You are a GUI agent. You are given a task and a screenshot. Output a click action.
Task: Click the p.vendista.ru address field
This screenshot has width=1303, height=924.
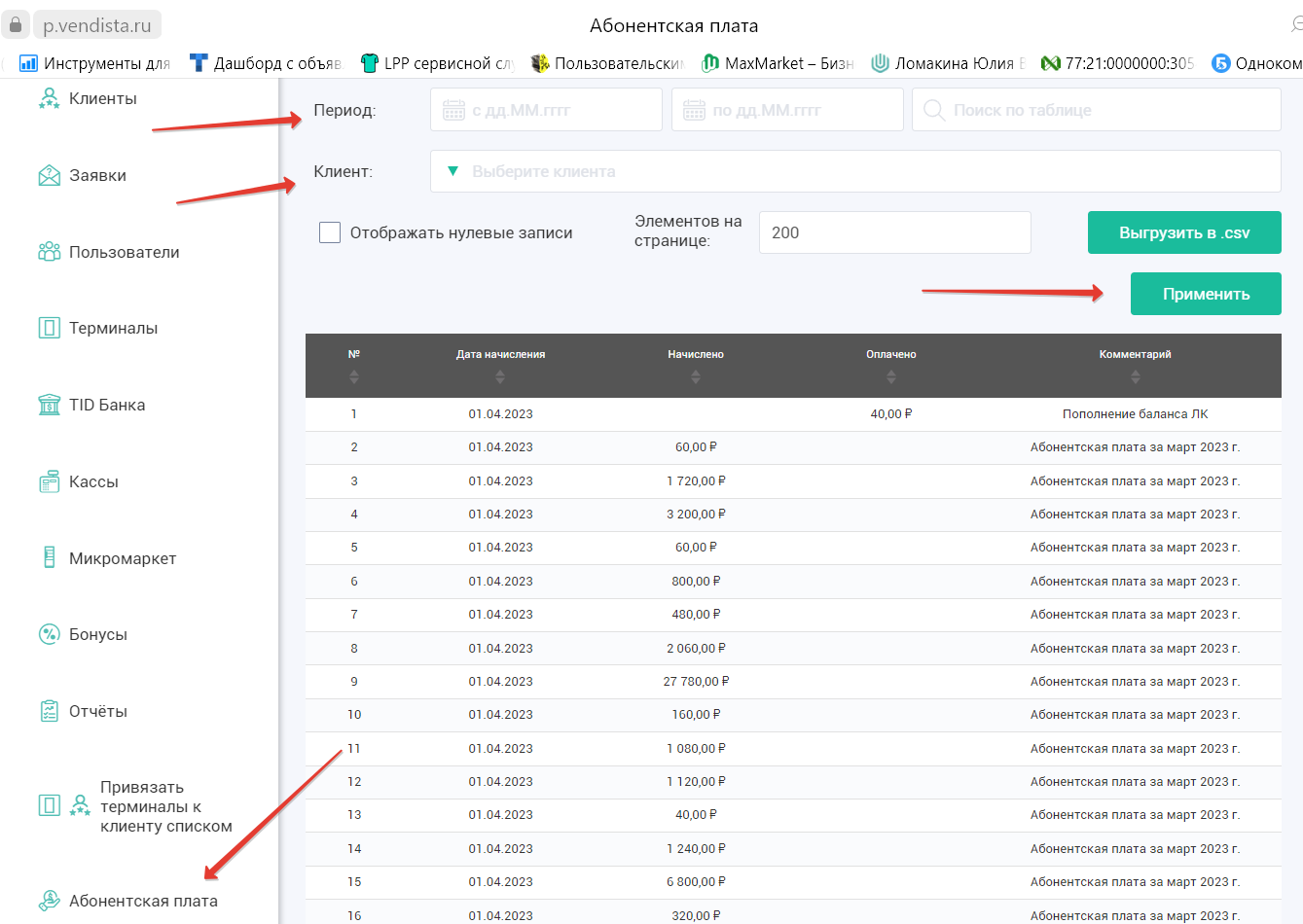[96, 25]
